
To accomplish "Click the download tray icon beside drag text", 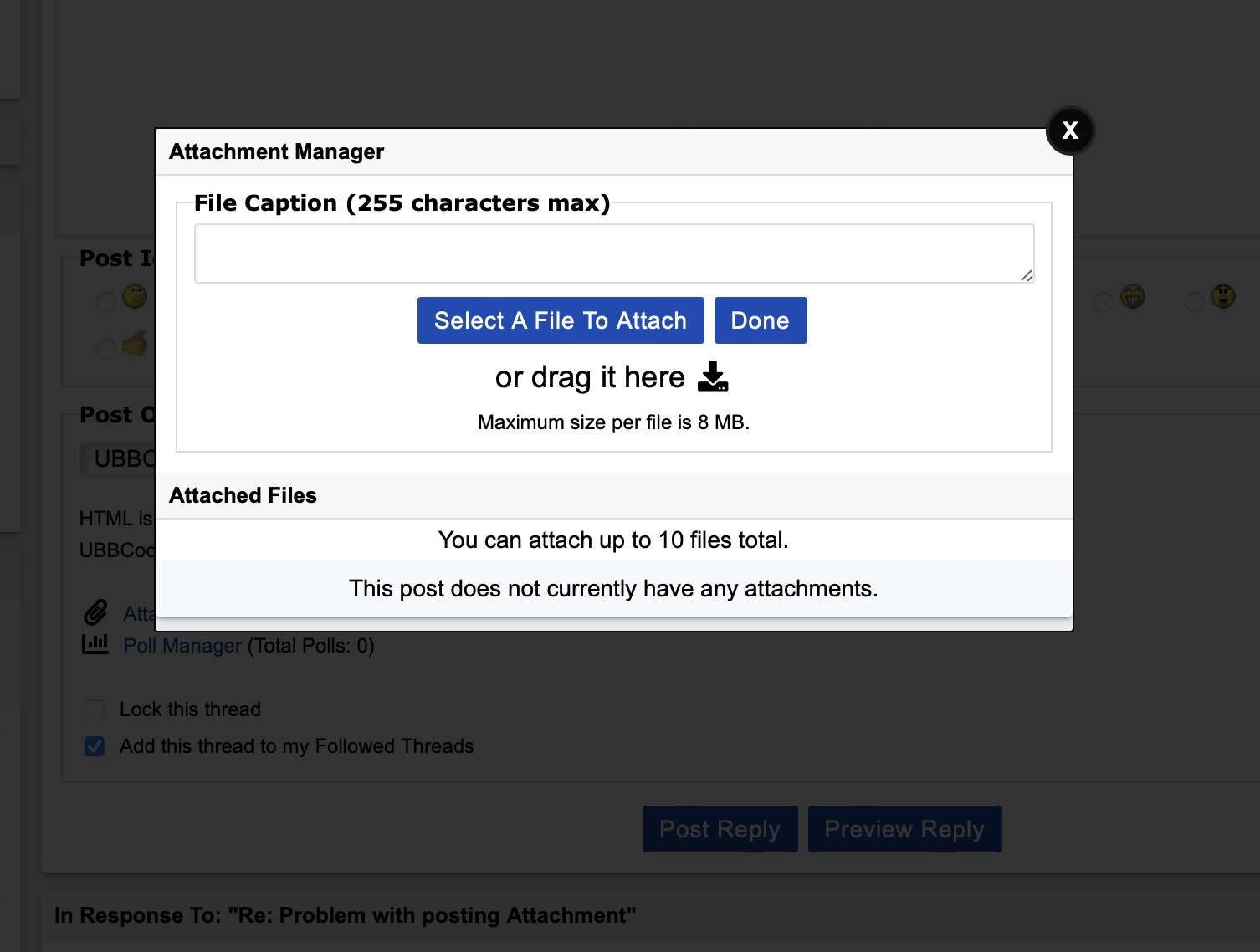I will tap(713, 376).
